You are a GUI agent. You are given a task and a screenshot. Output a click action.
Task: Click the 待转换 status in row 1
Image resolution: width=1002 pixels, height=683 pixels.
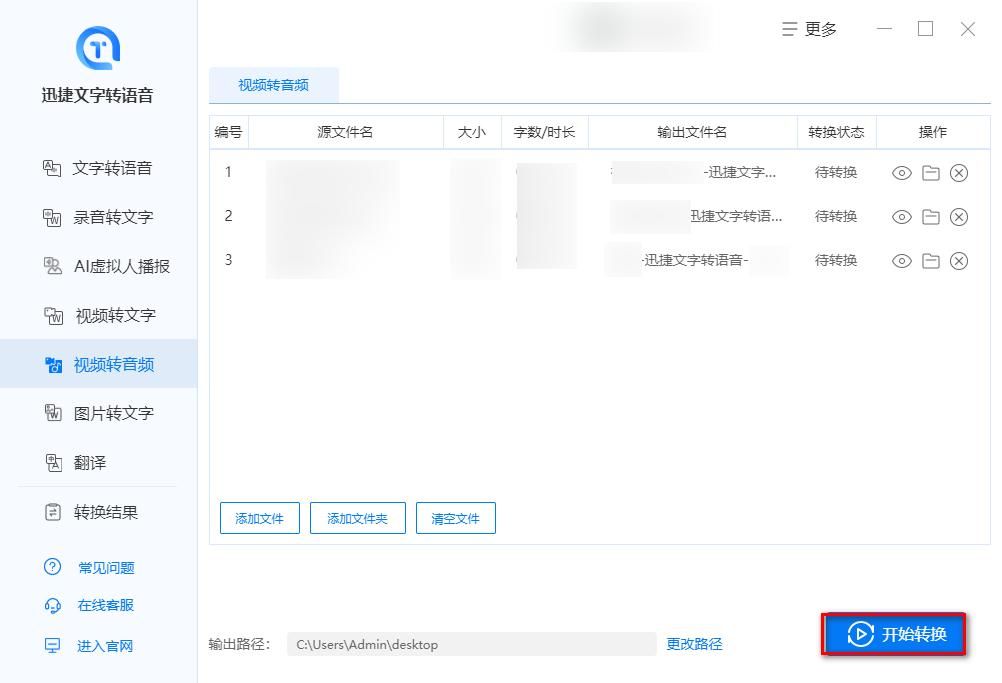click(x=836, y=173)
